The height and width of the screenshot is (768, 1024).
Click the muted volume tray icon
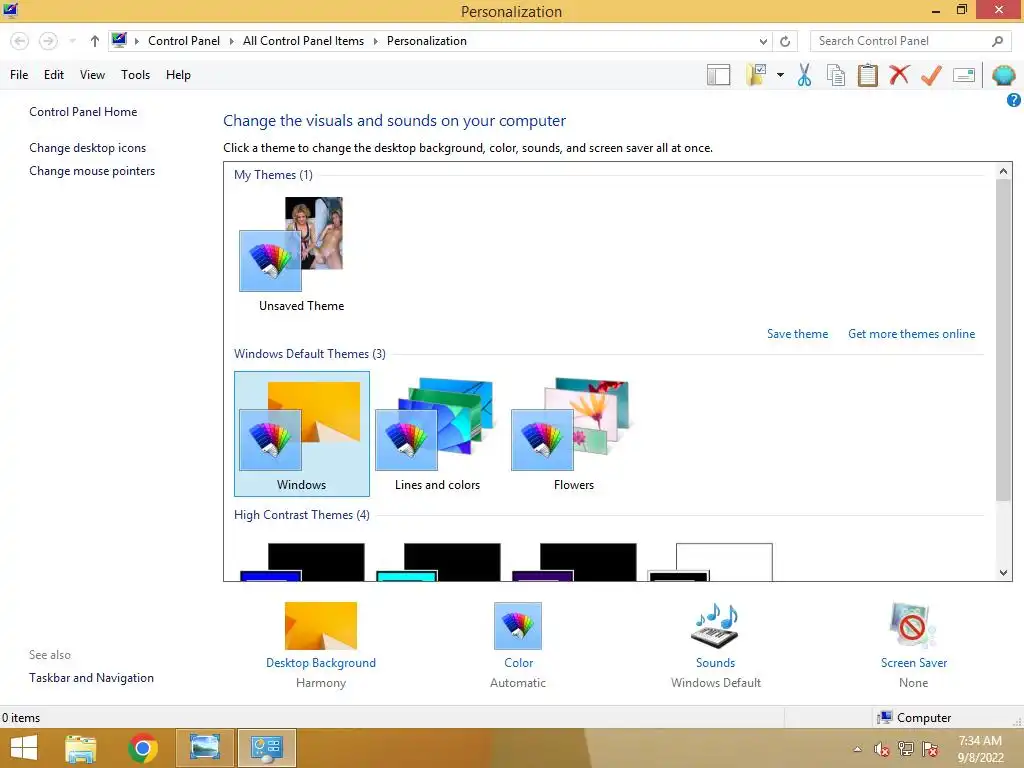click(x=882, y=749)
